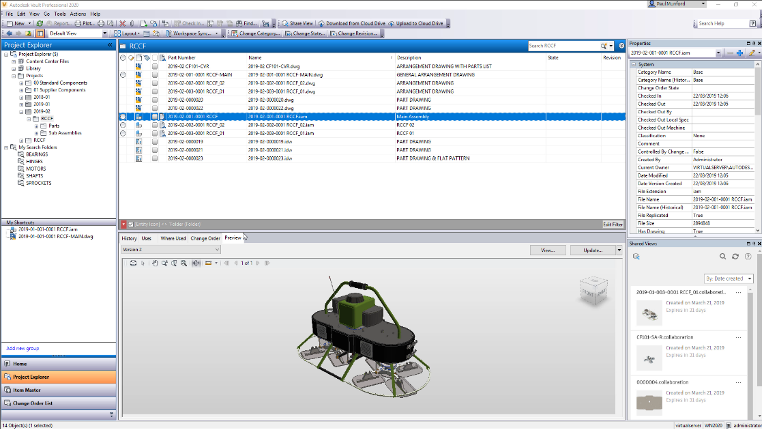Click the refresh icon in Shared Views panel
This screenshot has width=762, height=429.
tap(735, 257)
